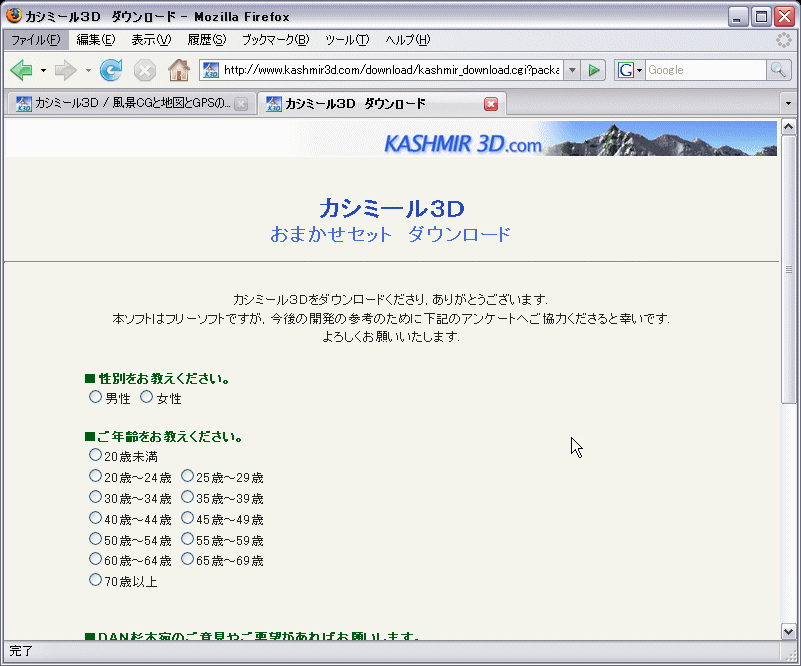Open the ファイル(F) menu

pyautogui.click(x=36, y=40)
